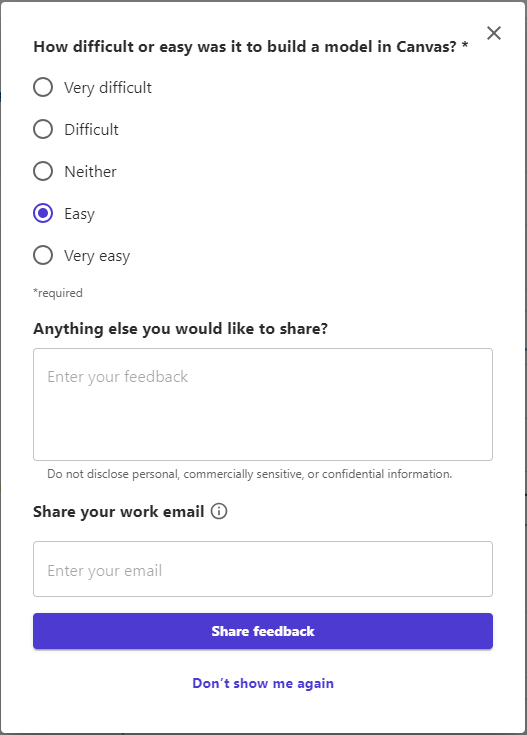Click the 'Very easy' label text
Viewport: 527px width, 735px height.
[x=97, y=256]
